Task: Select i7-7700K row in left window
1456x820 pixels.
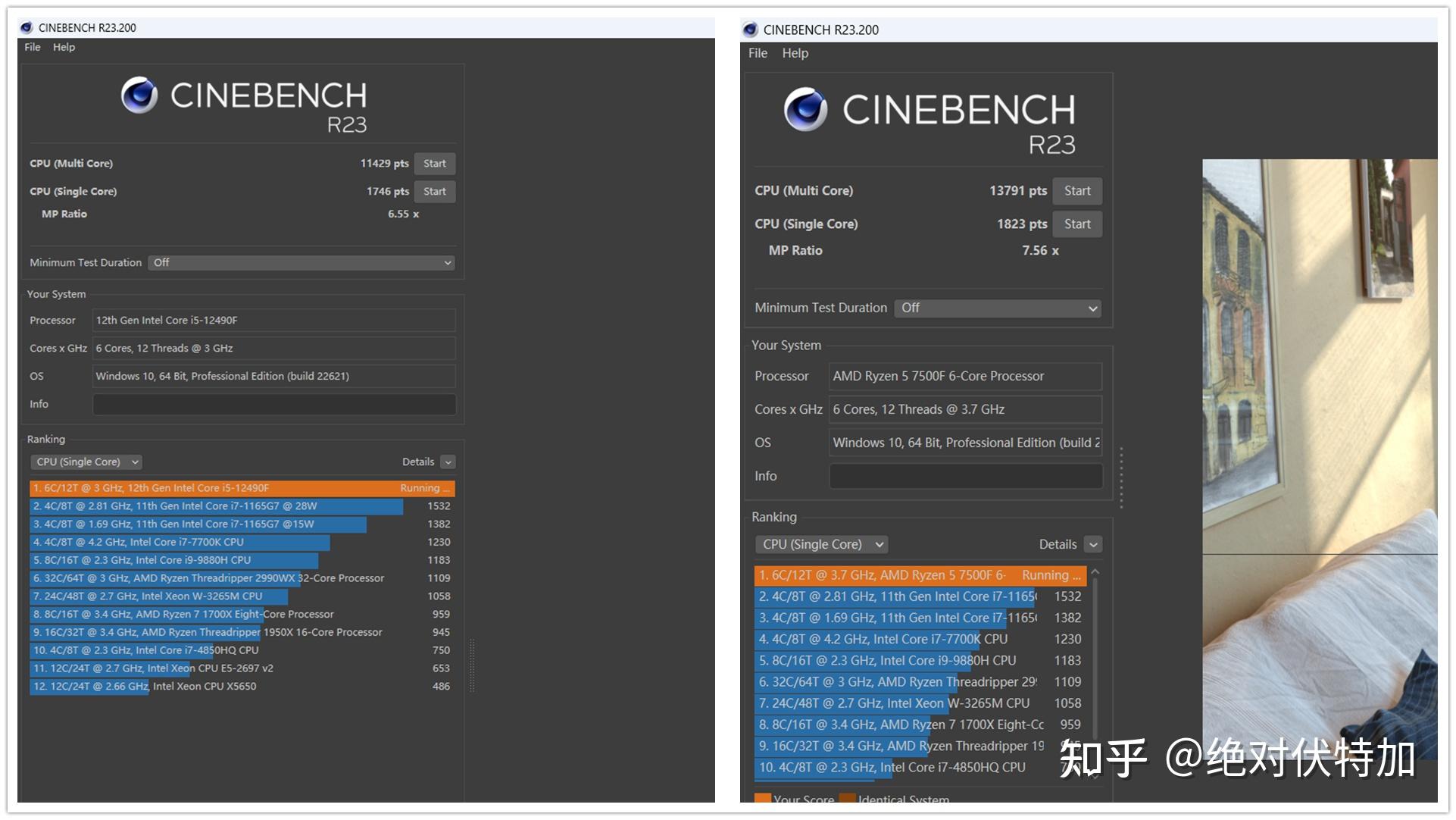Action: point(242,543)
